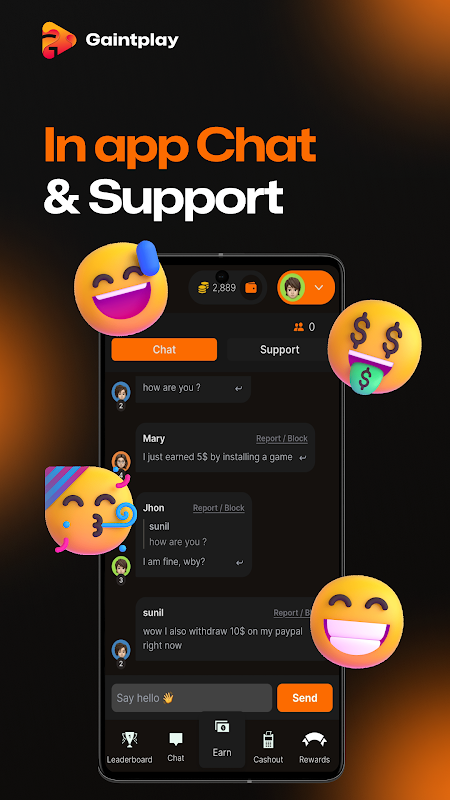Click Report / Block on Mary's message

(x=282, y=439)
